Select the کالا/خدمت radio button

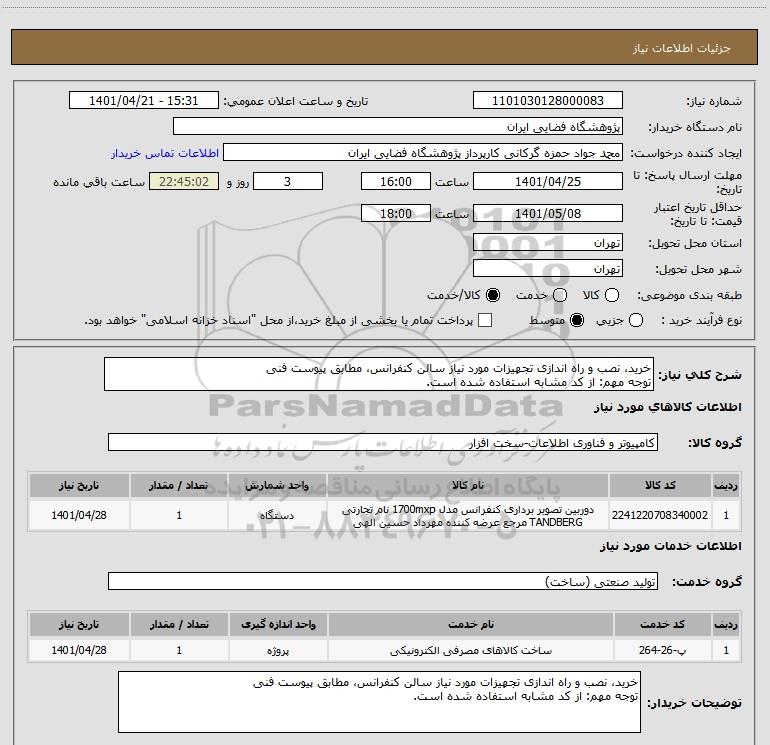click(493, 295)
